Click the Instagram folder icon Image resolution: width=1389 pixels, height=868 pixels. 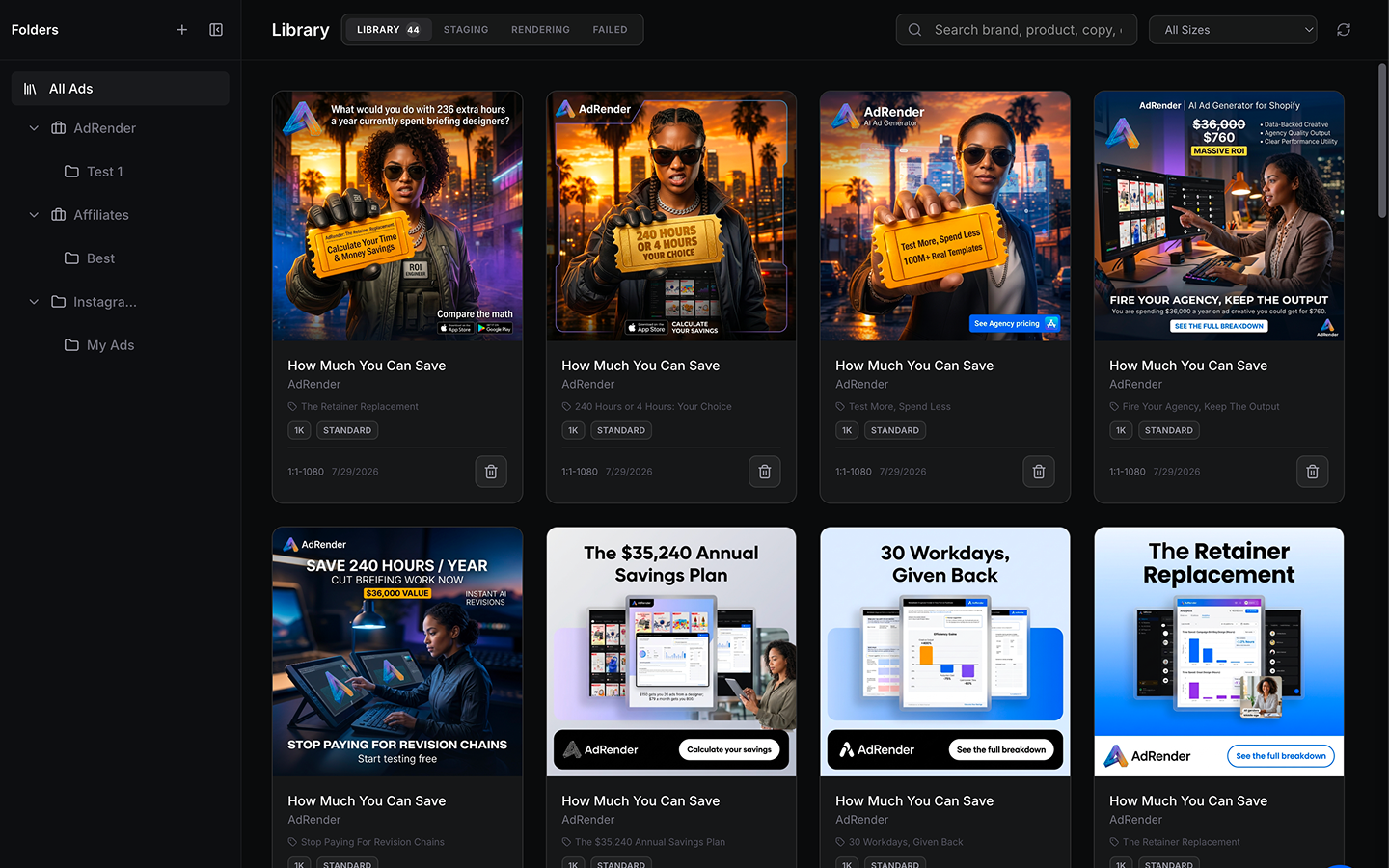tap(59, 302)
